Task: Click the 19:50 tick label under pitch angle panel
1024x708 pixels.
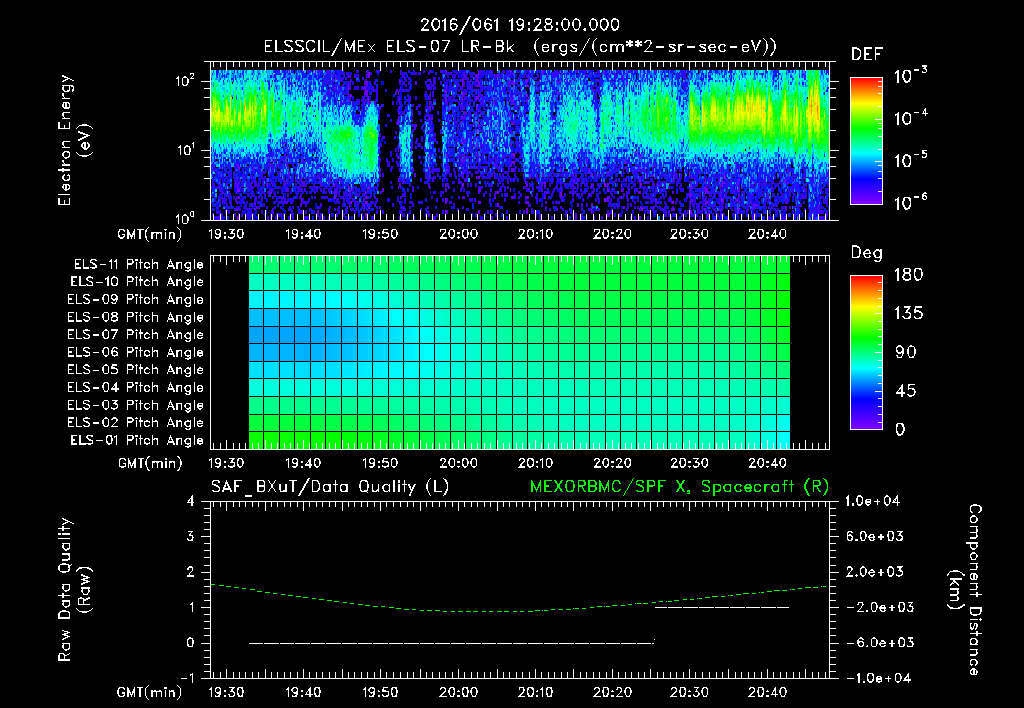Action: pyautogui.click(x=380, y=464)
